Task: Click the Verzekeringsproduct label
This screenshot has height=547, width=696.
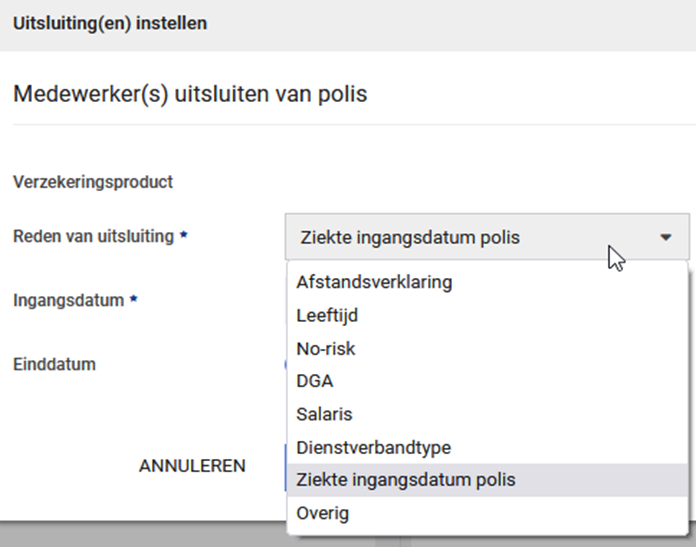Action: tap(92, 182)
